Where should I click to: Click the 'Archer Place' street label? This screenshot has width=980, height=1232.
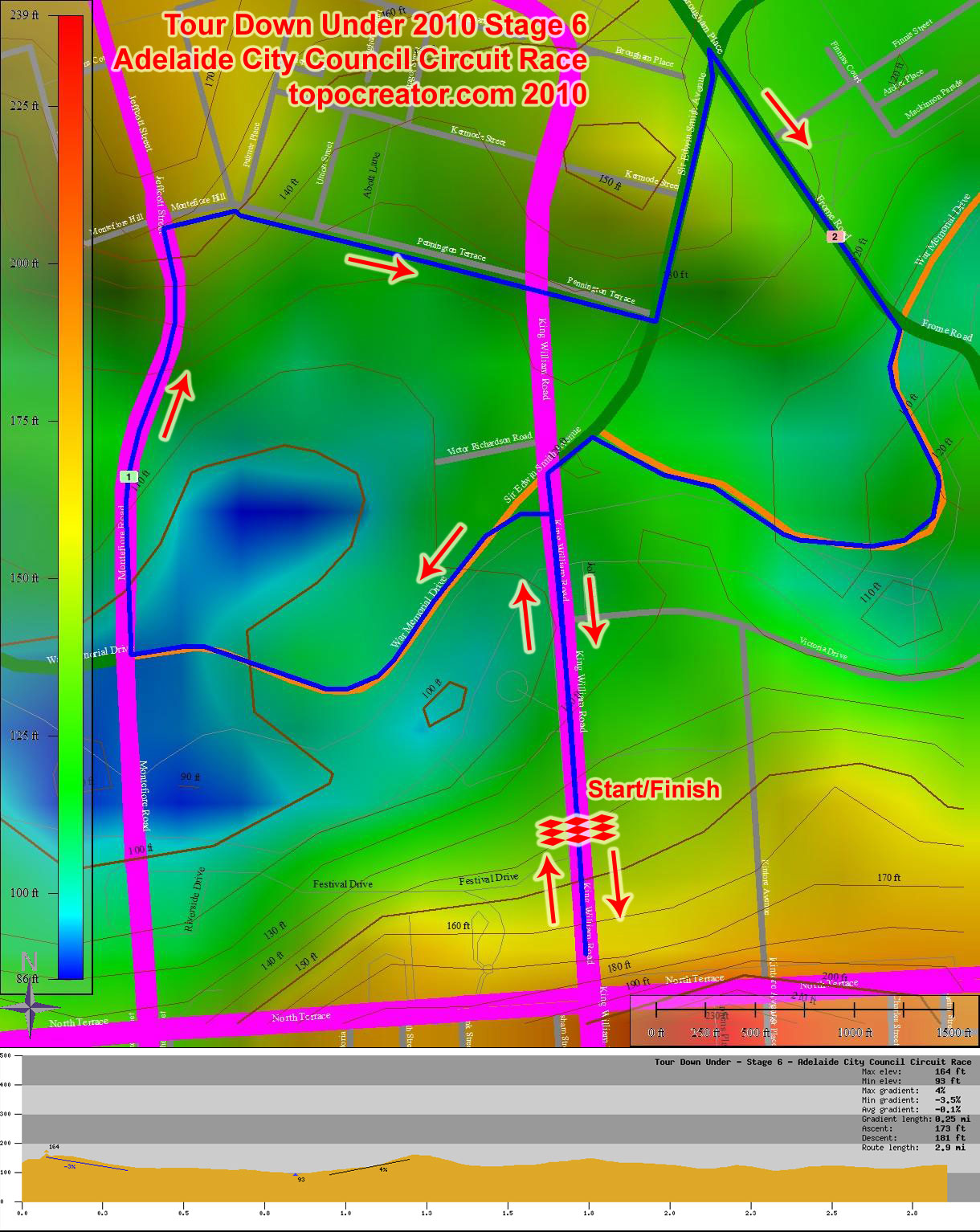(903, 83)
